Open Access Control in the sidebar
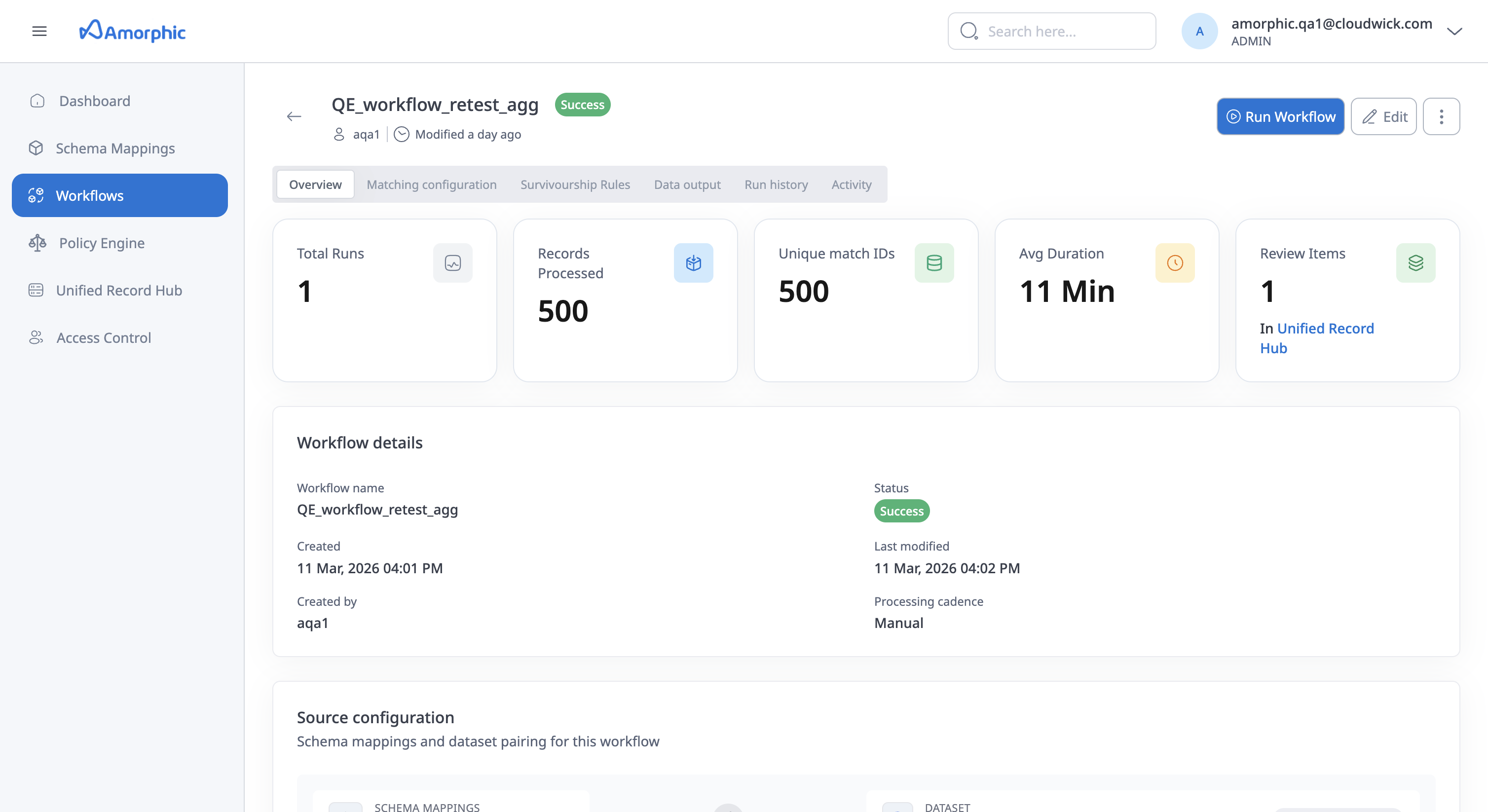 [x=119, y=338]
